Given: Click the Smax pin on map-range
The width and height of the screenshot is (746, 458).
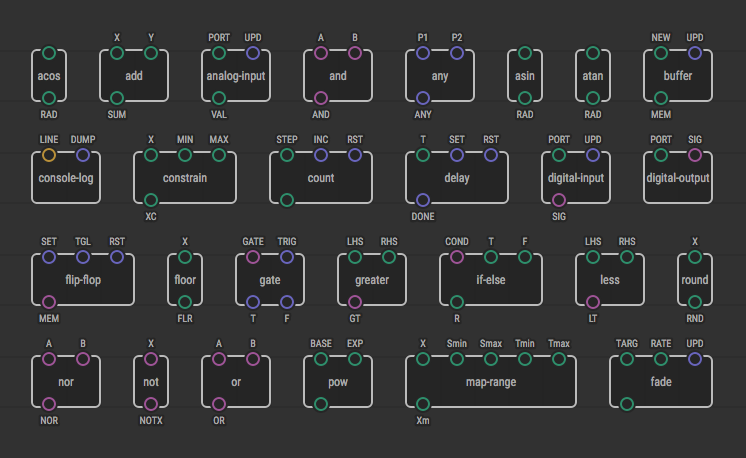Looking at the screenshot, I should (491, 359).
